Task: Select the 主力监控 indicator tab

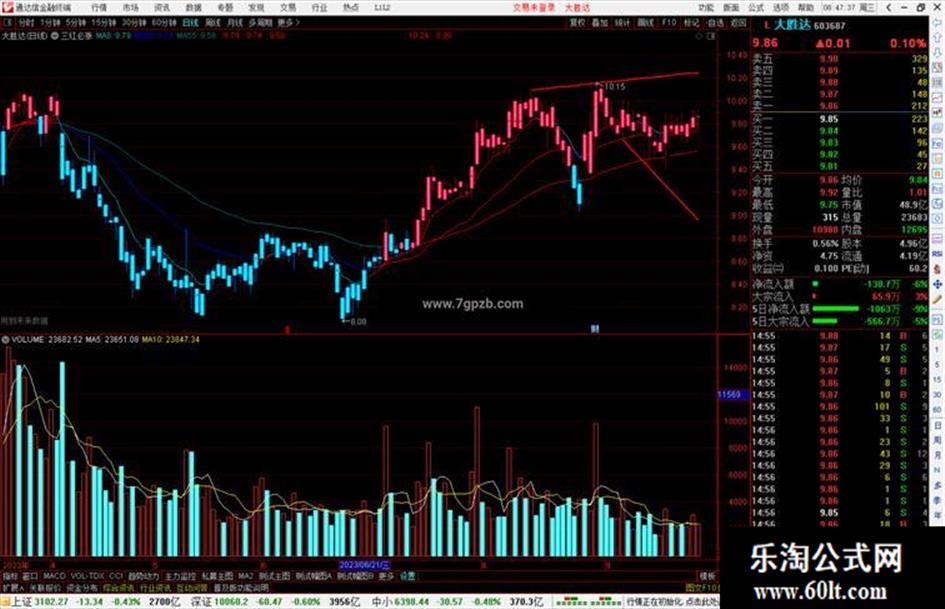Action: coord(180,576)
